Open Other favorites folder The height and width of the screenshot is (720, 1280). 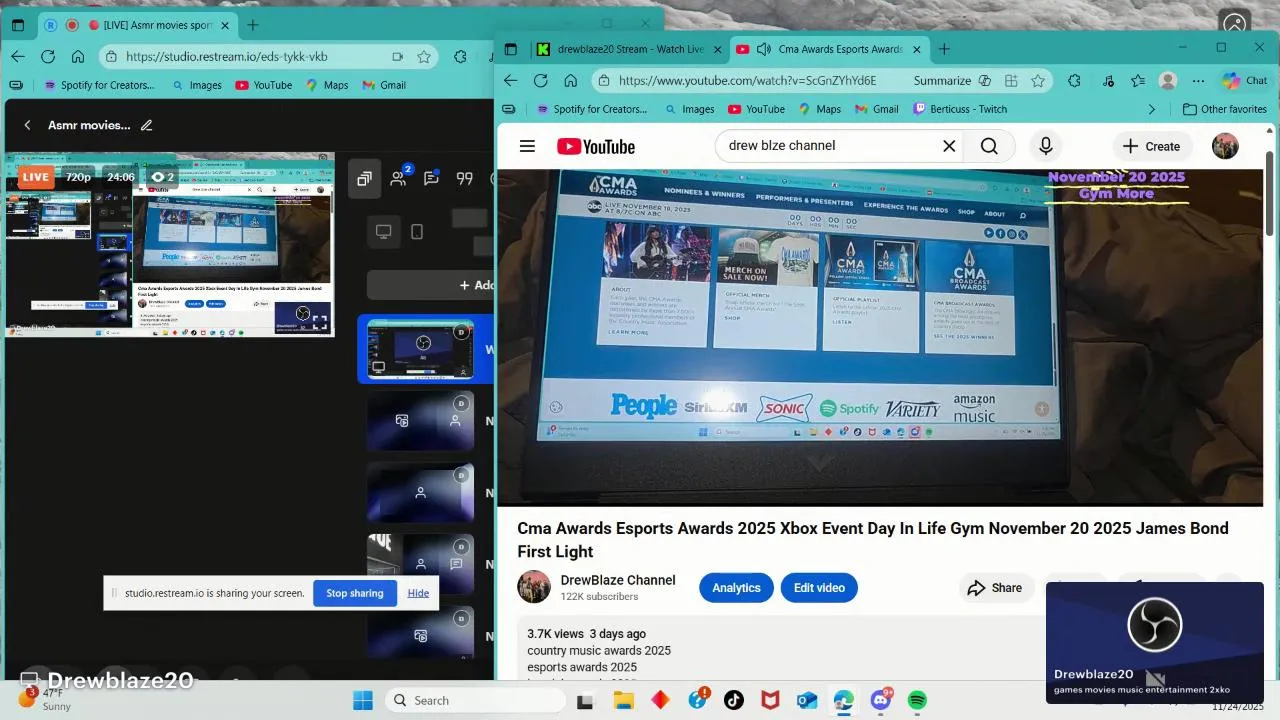(1224, 109)
